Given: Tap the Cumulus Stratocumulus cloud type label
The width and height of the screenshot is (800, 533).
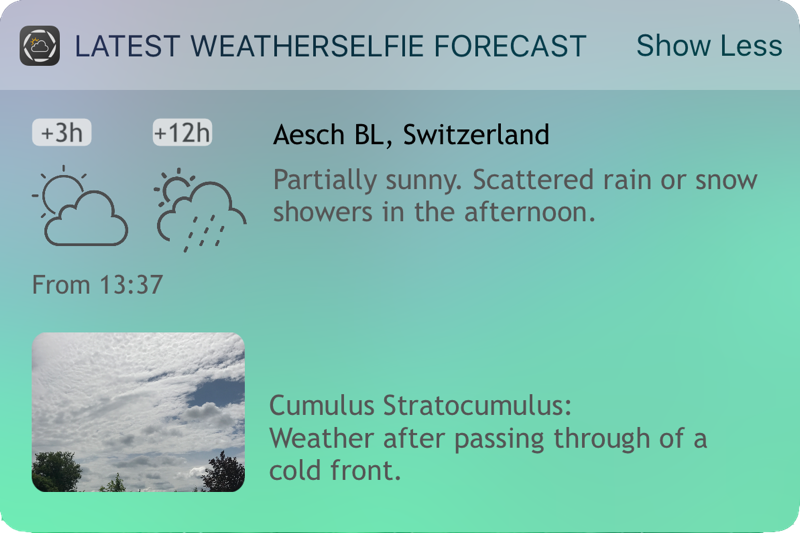Looking at the screenshot, I should (x=420, y=406).
